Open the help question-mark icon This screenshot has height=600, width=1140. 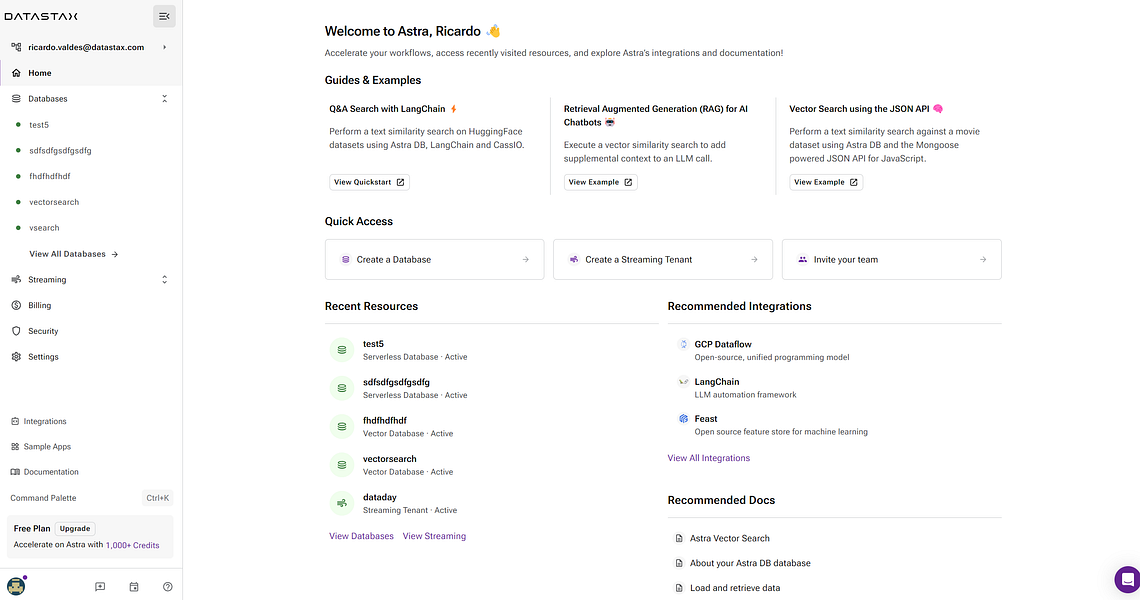(x=167, y=587)
